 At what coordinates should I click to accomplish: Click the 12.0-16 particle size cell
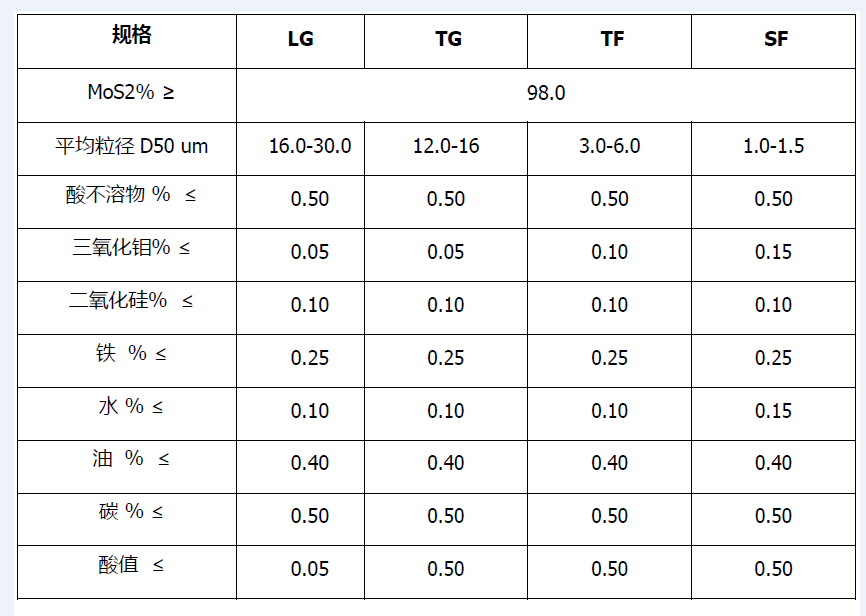(x=446, y=146)
